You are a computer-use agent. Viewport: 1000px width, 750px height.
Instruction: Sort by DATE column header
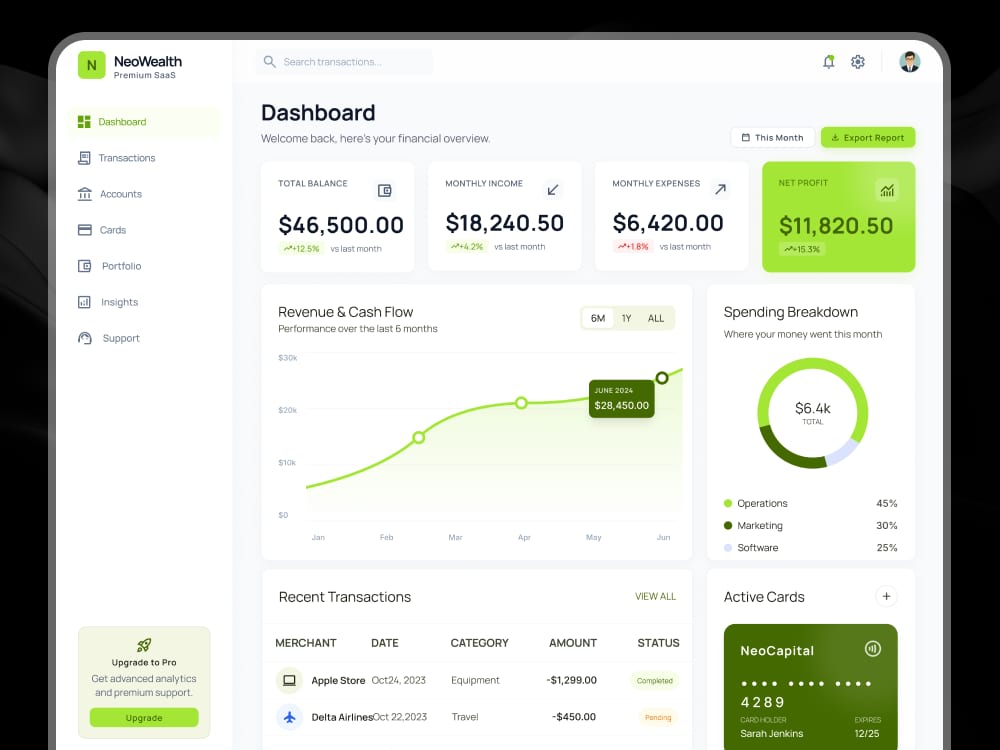click(385, 643)
